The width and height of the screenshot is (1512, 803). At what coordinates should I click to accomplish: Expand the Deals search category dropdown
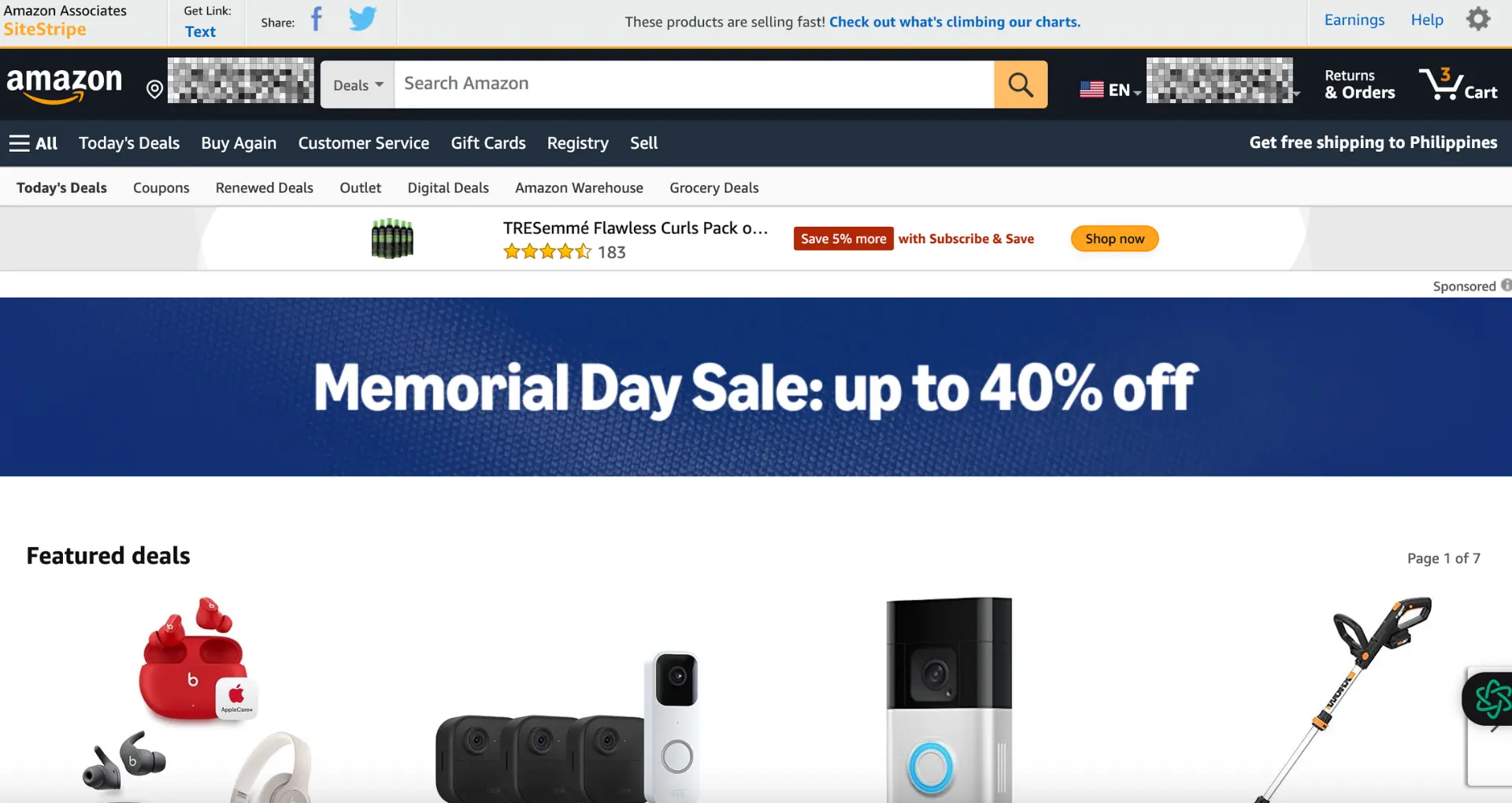358,85
